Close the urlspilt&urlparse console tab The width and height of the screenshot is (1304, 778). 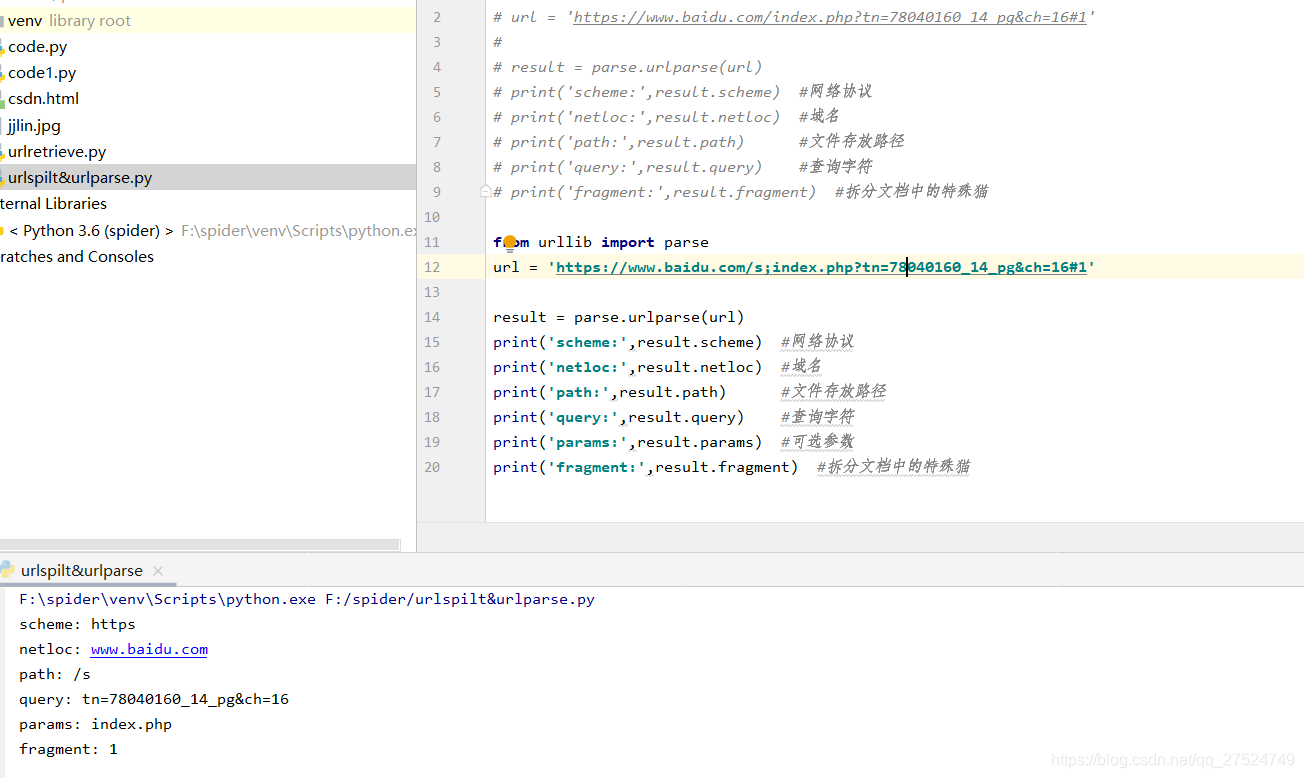(x=156, y=570)
